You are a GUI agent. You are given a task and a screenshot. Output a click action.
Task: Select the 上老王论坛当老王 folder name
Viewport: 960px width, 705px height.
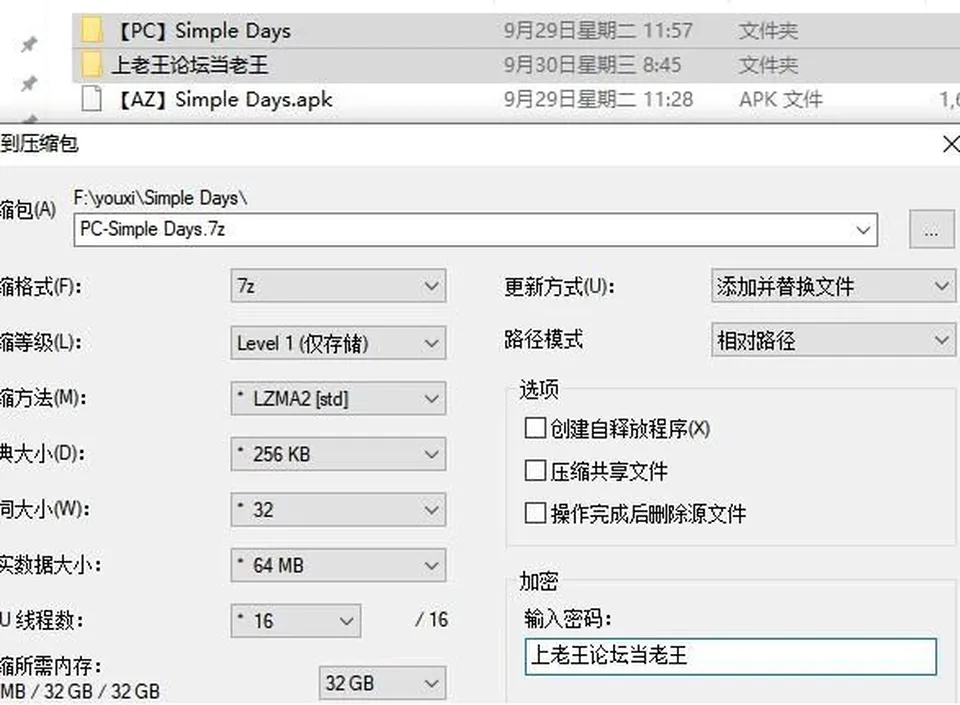[x=190, y=65]
